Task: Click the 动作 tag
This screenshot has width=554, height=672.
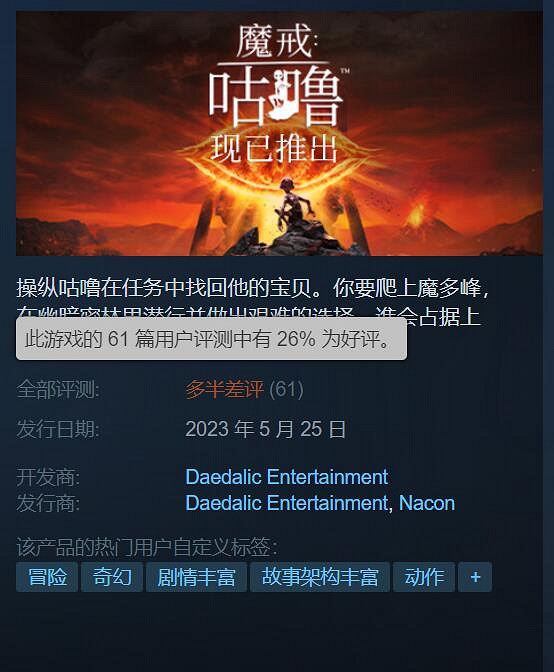Action: point(424,577)
